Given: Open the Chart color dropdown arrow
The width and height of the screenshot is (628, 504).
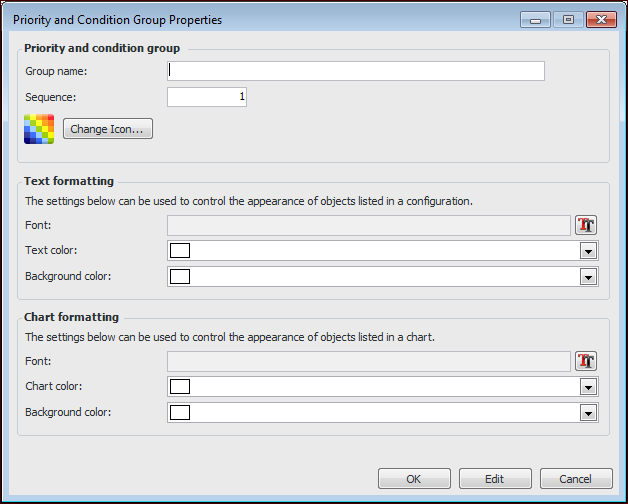Looking at the screenshot, I should [588, 387].
